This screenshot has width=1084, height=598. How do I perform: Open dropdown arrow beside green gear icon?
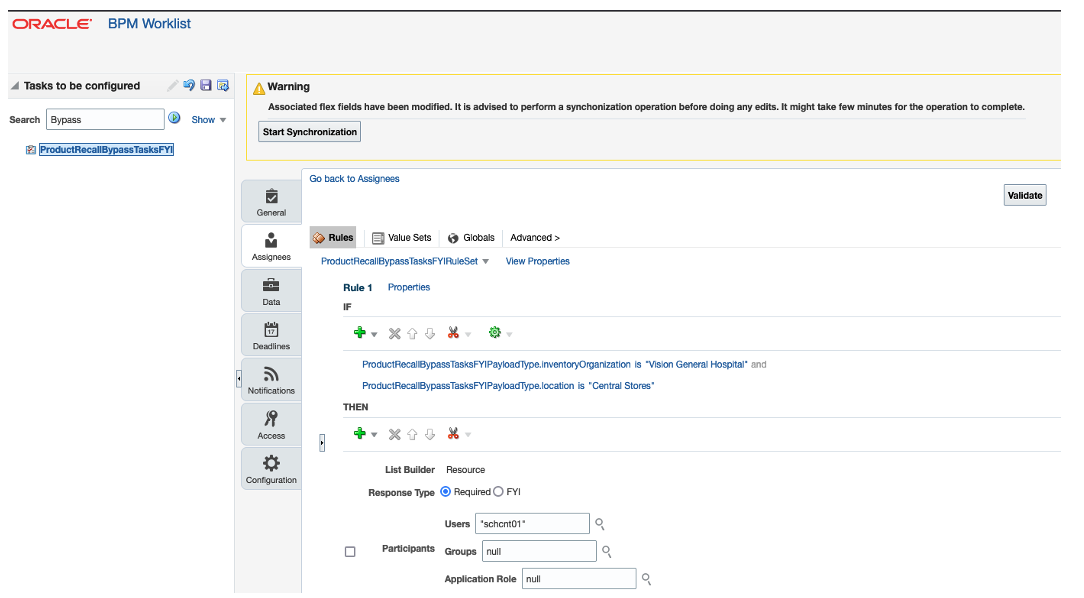[510, 335]
